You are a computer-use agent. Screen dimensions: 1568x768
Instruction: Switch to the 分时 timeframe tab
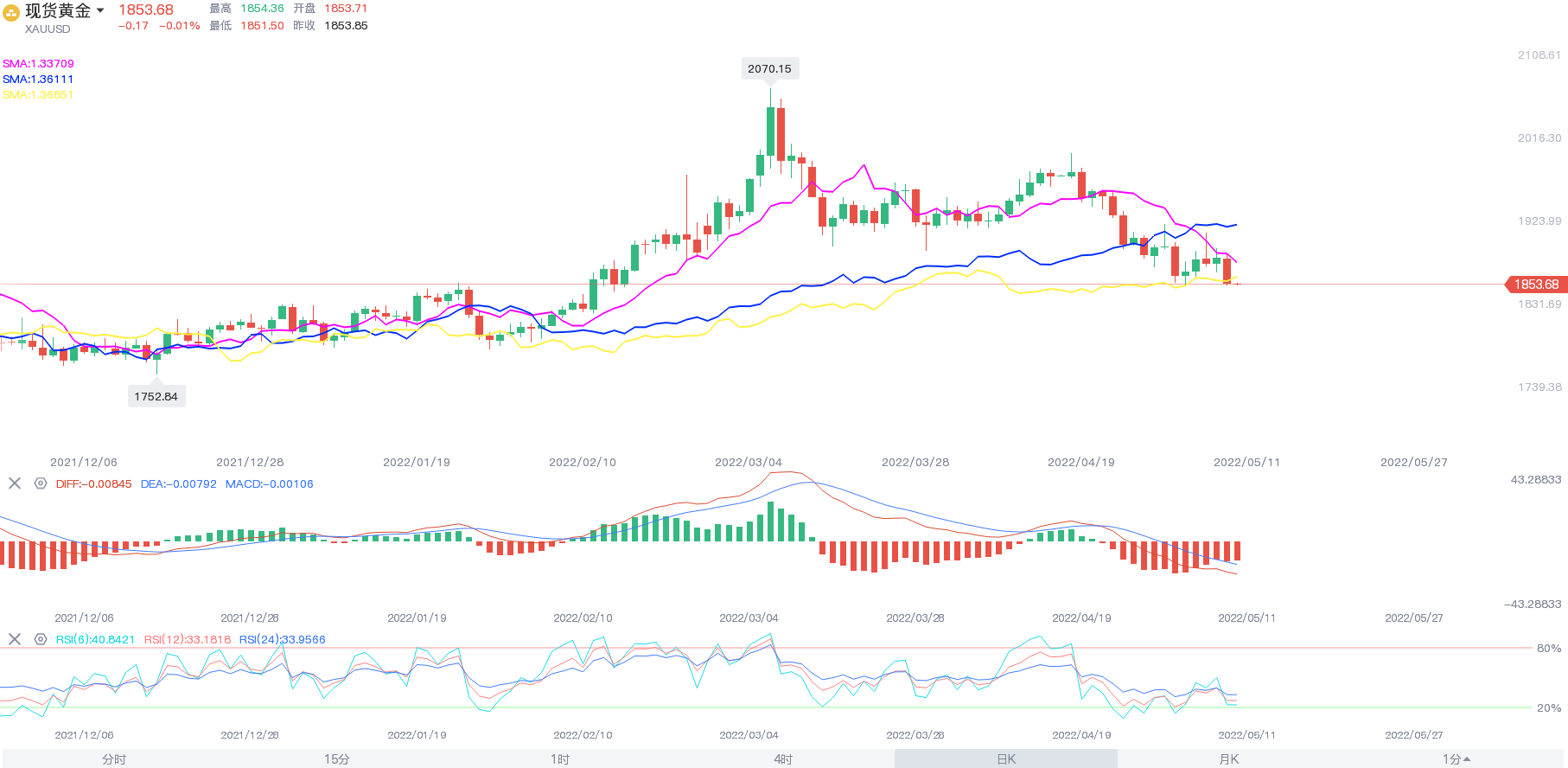click(114, 758)
